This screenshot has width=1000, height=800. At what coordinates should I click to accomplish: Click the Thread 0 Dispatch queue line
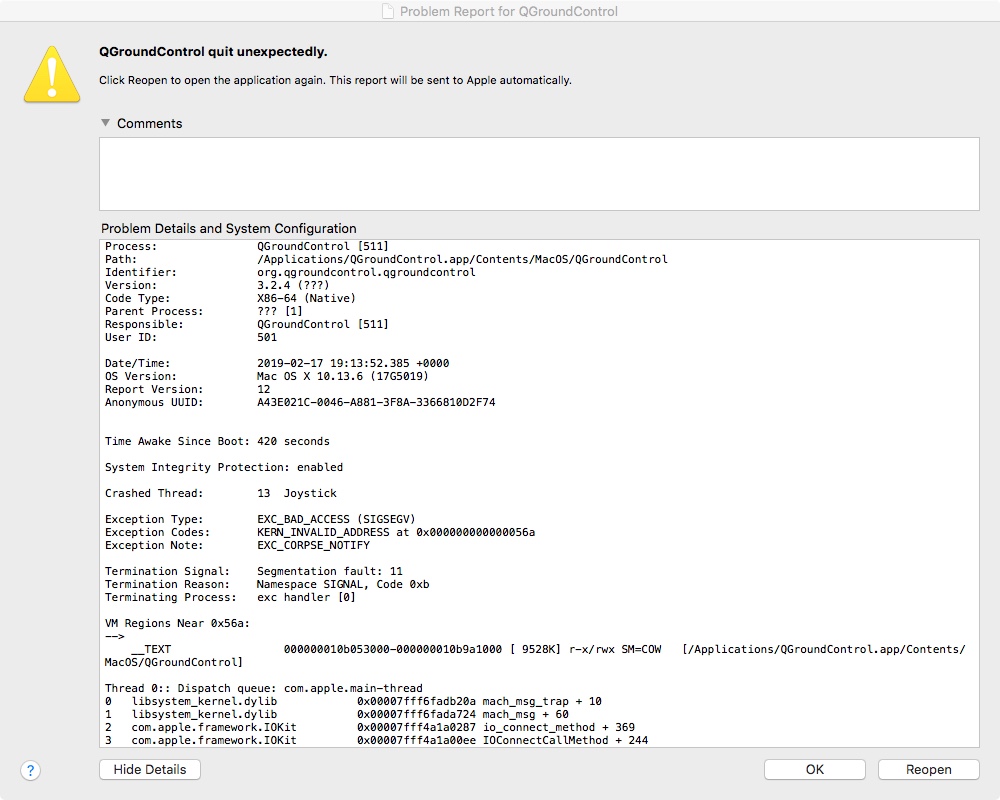[263, 688]
